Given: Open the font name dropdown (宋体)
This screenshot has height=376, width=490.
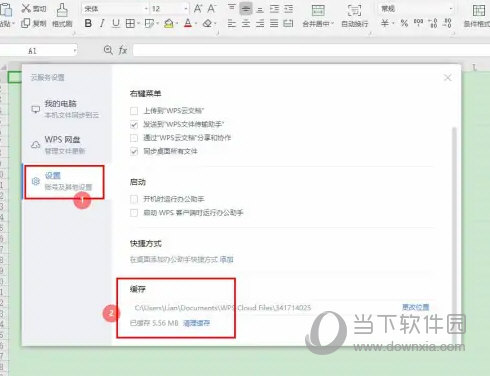Looking at the screenshot, I should (146, 9).
